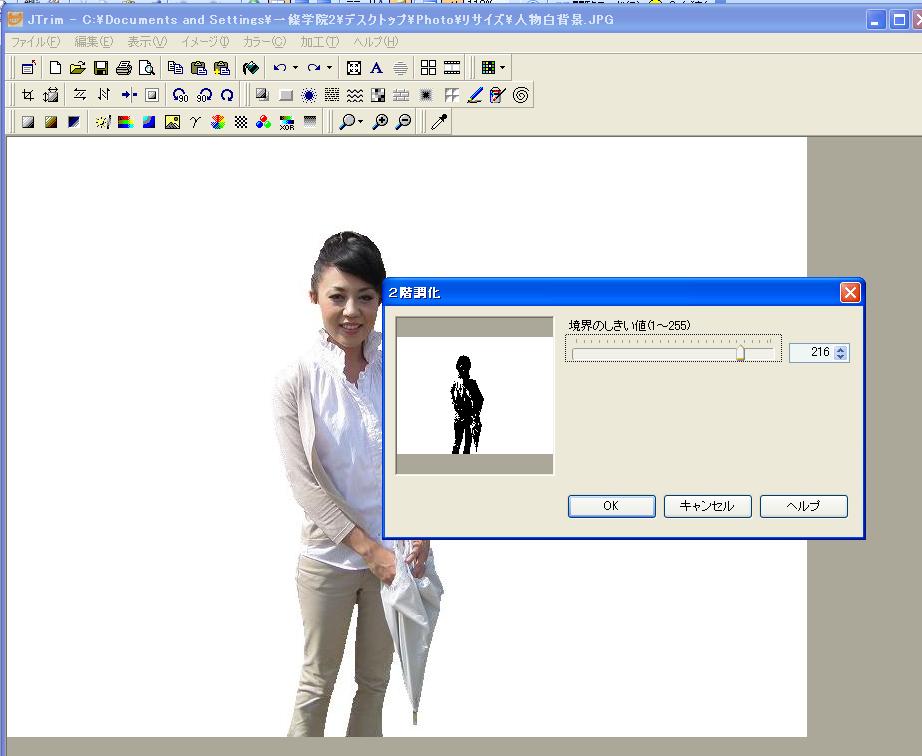Click the film strip joining icon
The image size is (922, 756).
[x=452, y=68]
